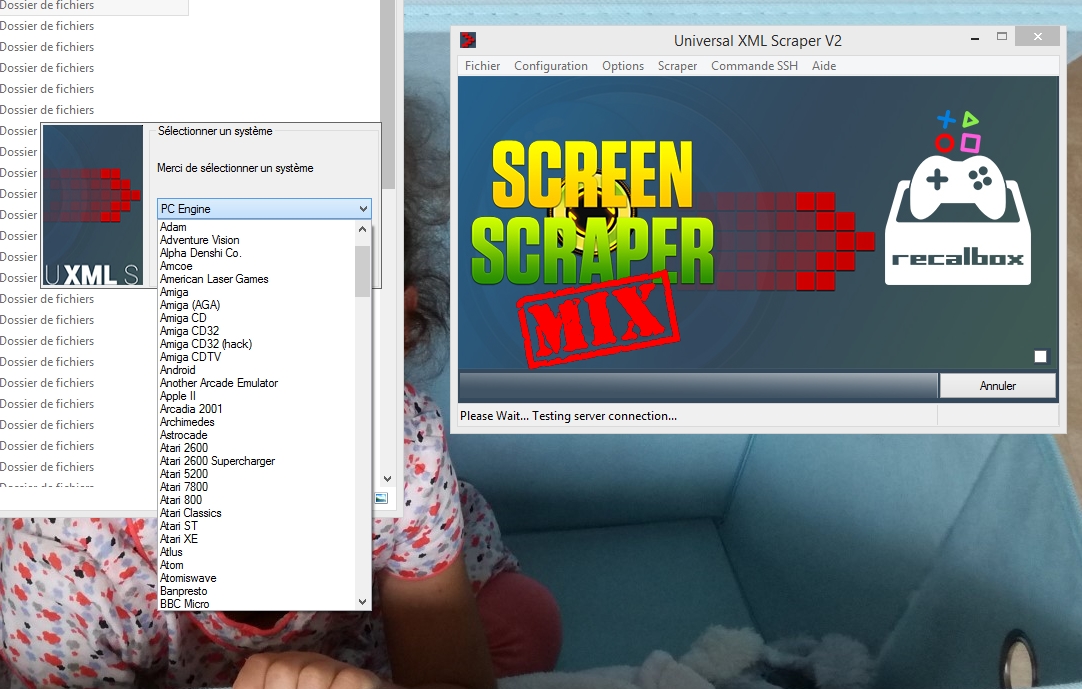Select Banpresto in the system list

click(257, 591)
